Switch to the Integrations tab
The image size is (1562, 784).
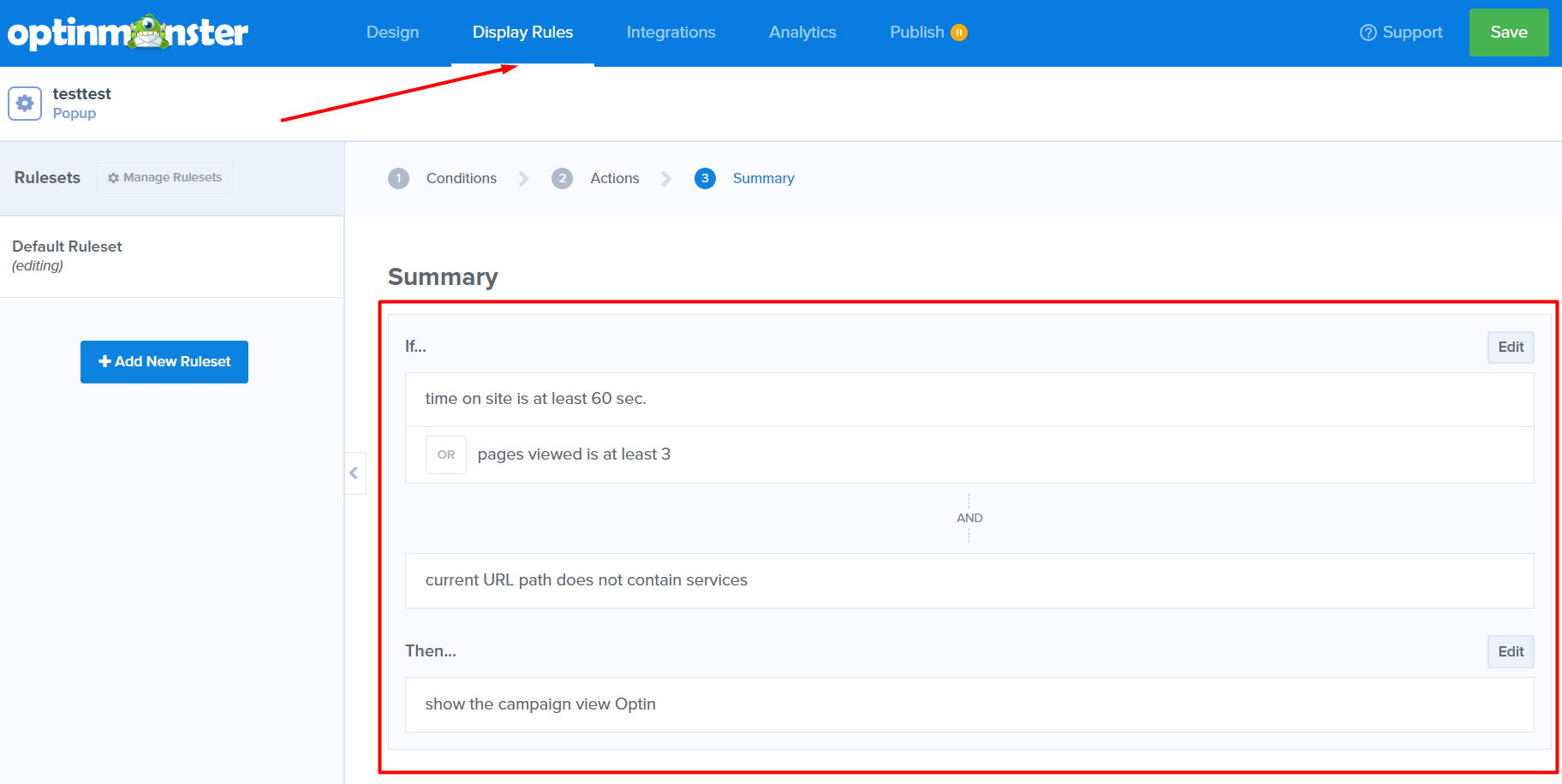[x=671, y=33]
